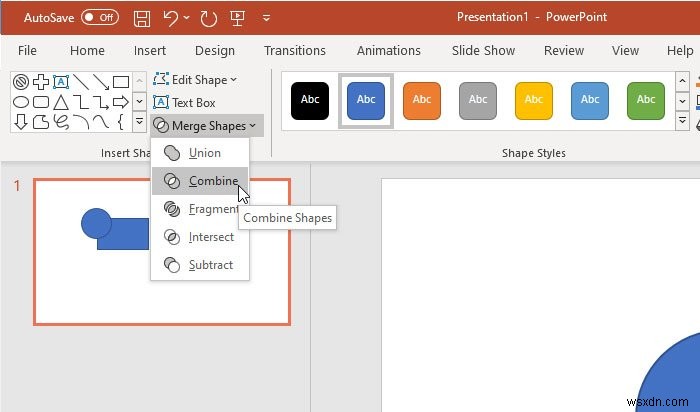Select the Rectangle shape in gallery
The height and width of the screenshot is (412, 700).
[121, 82]
